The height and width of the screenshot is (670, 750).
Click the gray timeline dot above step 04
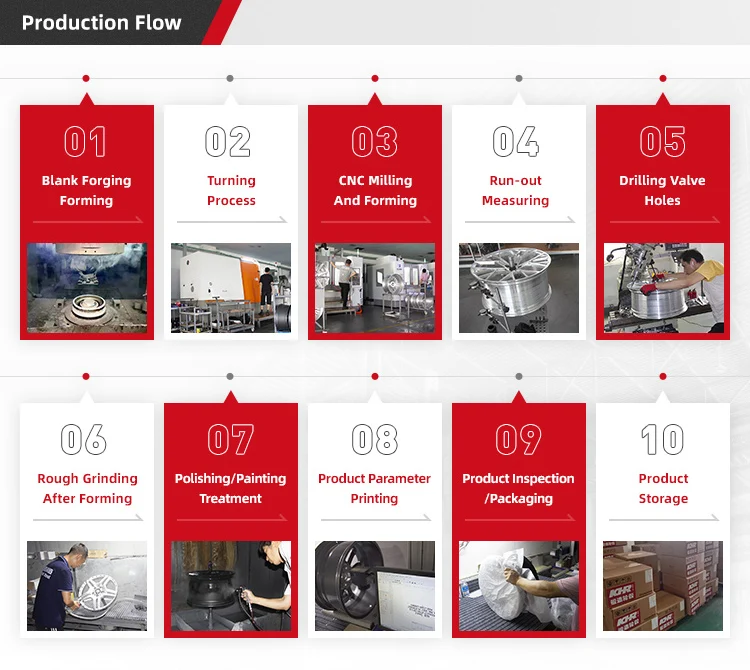519,78
